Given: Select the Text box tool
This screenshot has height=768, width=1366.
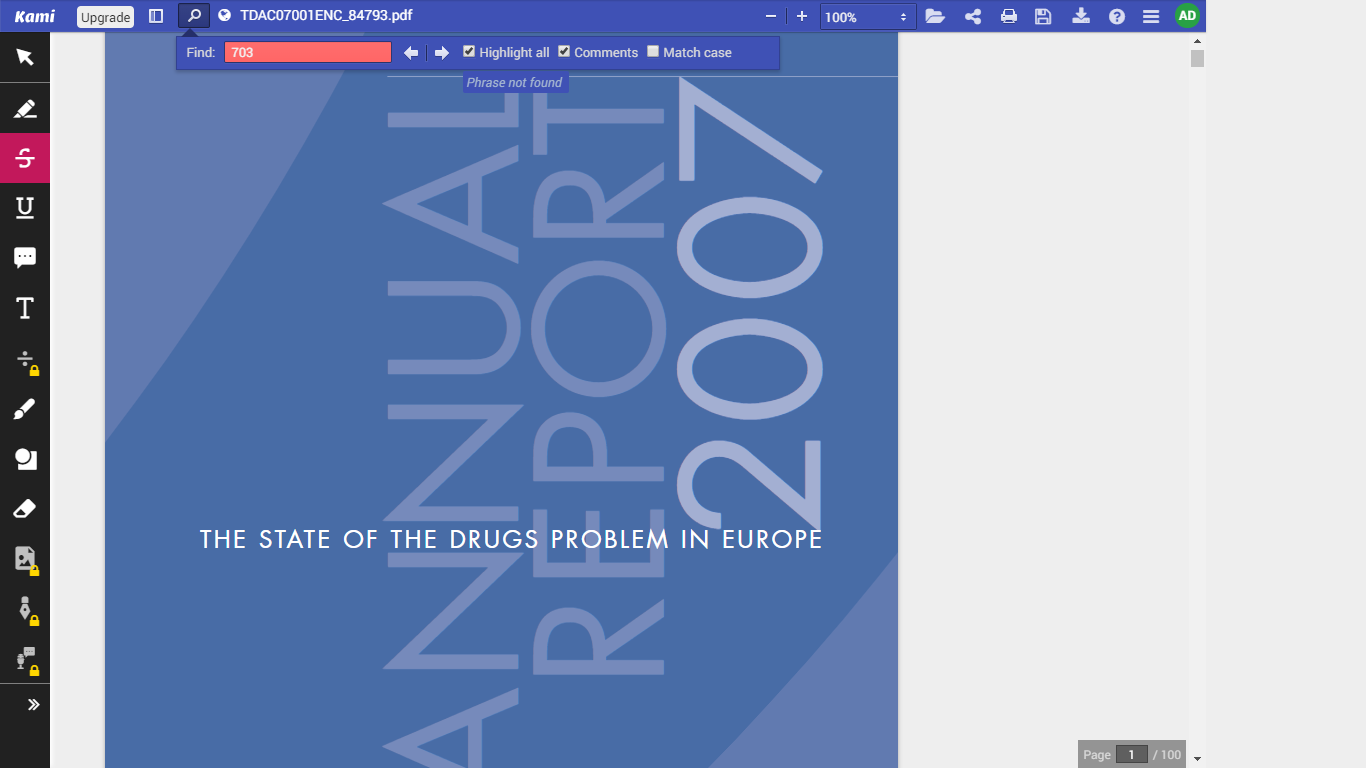Looking at the screenshot, I should [25, 308].
